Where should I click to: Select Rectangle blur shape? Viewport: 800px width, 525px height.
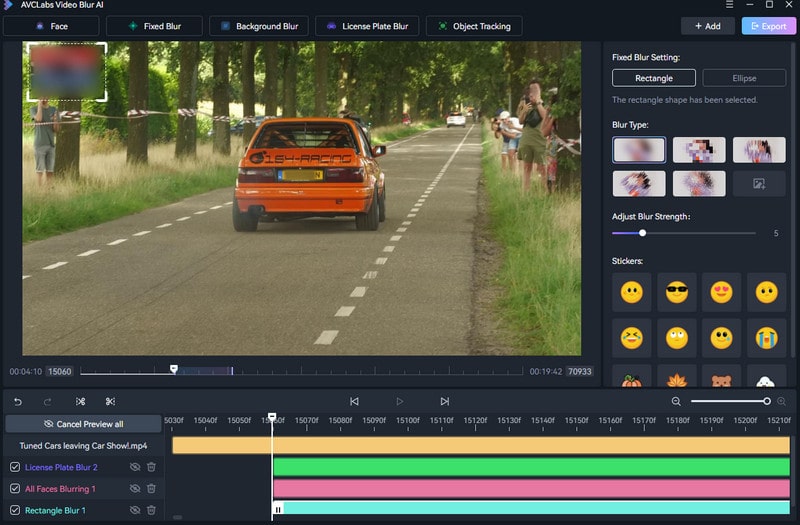[654, 78]
